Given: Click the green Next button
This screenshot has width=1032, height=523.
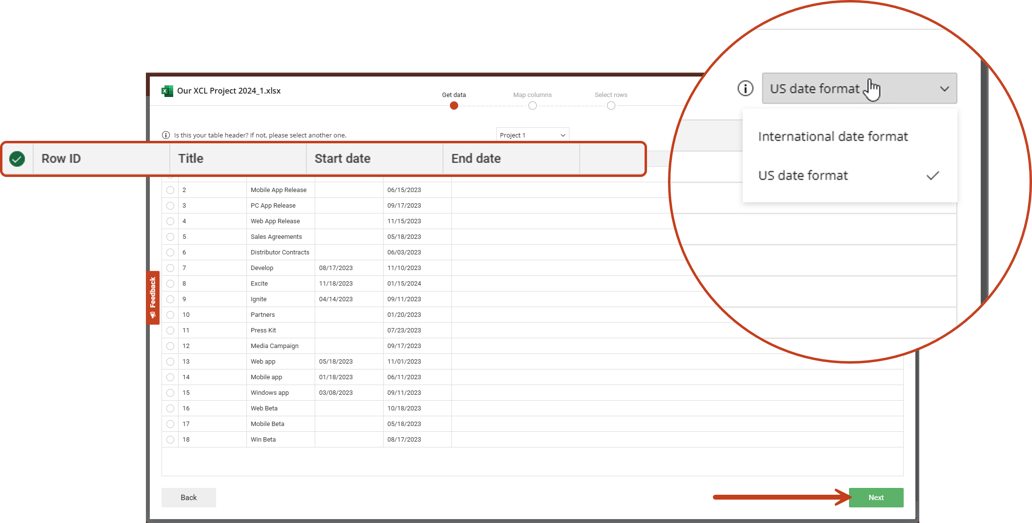Looking at the screenshot, I should point(876,497).
